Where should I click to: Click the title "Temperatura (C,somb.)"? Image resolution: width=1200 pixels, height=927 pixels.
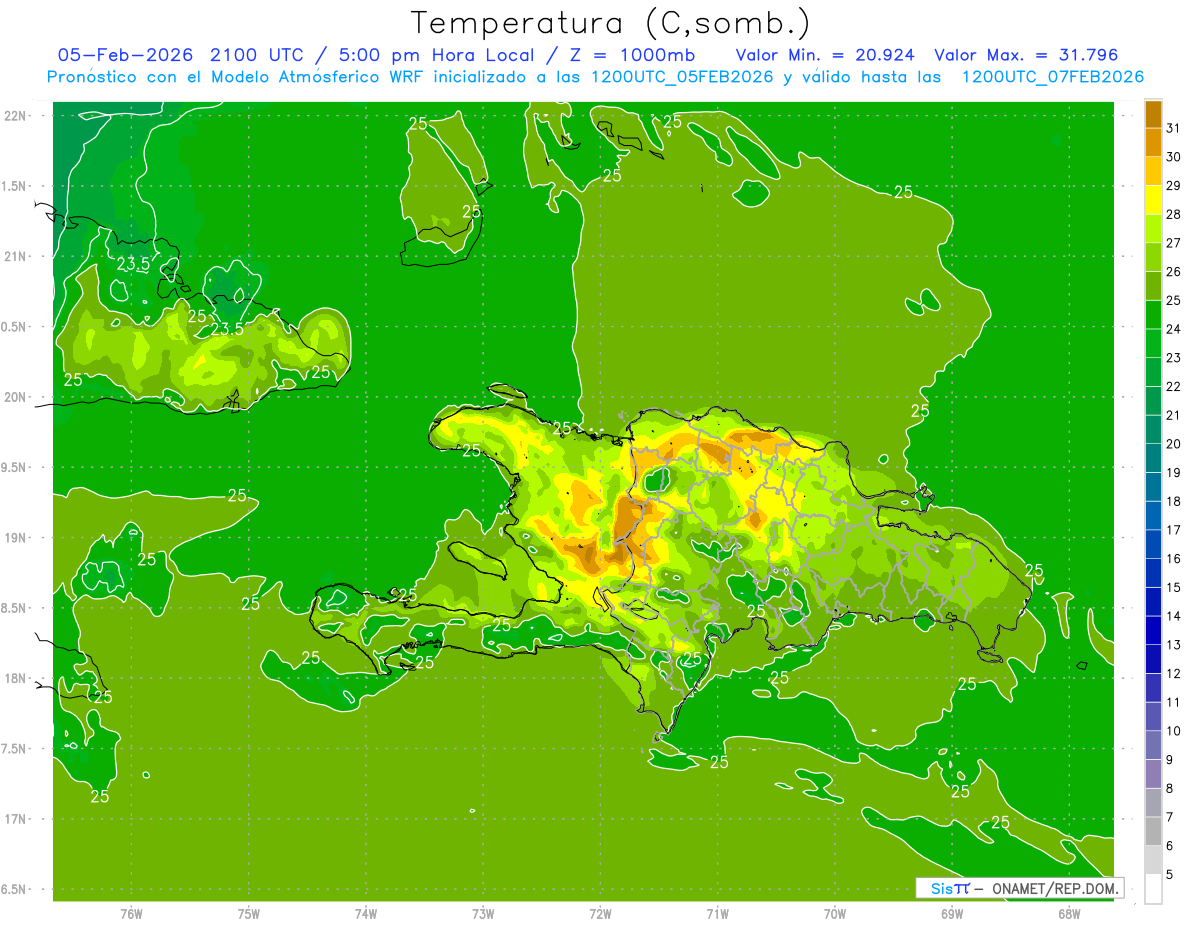(x=610, y=24)
